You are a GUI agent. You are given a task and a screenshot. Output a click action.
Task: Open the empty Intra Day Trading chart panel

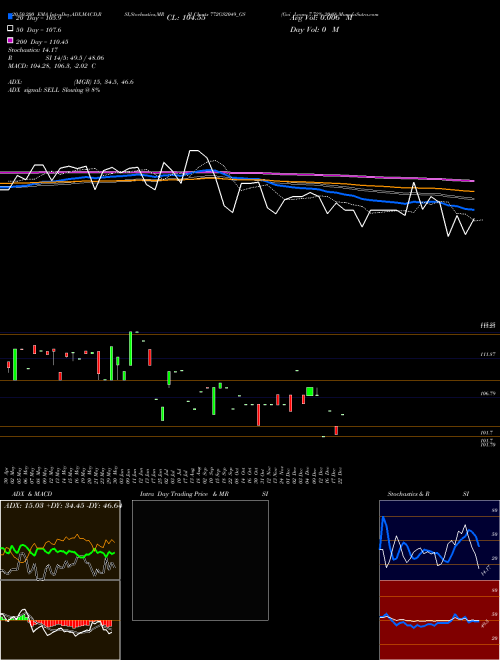tap(200, 560)
